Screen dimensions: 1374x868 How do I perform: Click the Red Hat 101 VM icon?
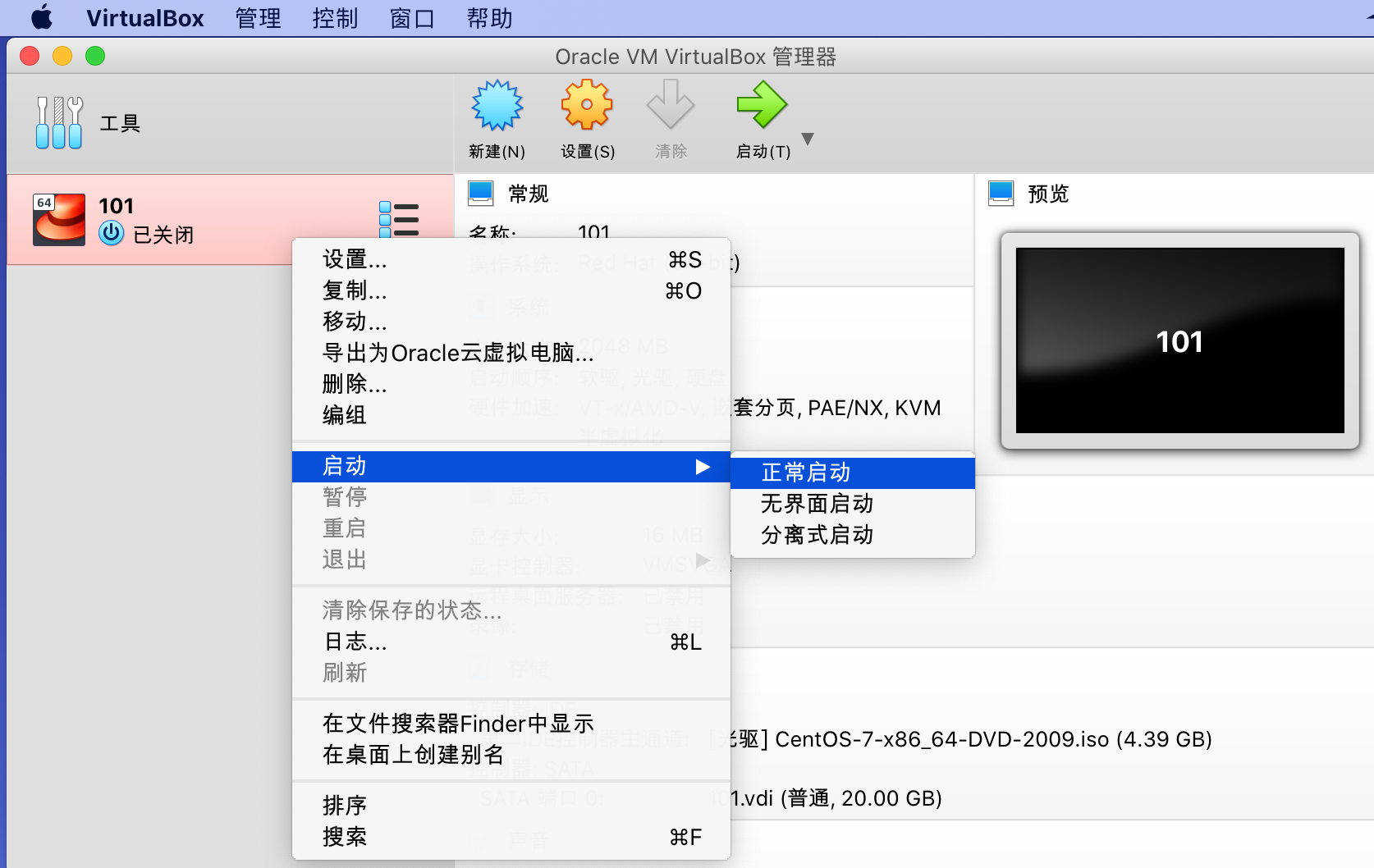point(59,219)
